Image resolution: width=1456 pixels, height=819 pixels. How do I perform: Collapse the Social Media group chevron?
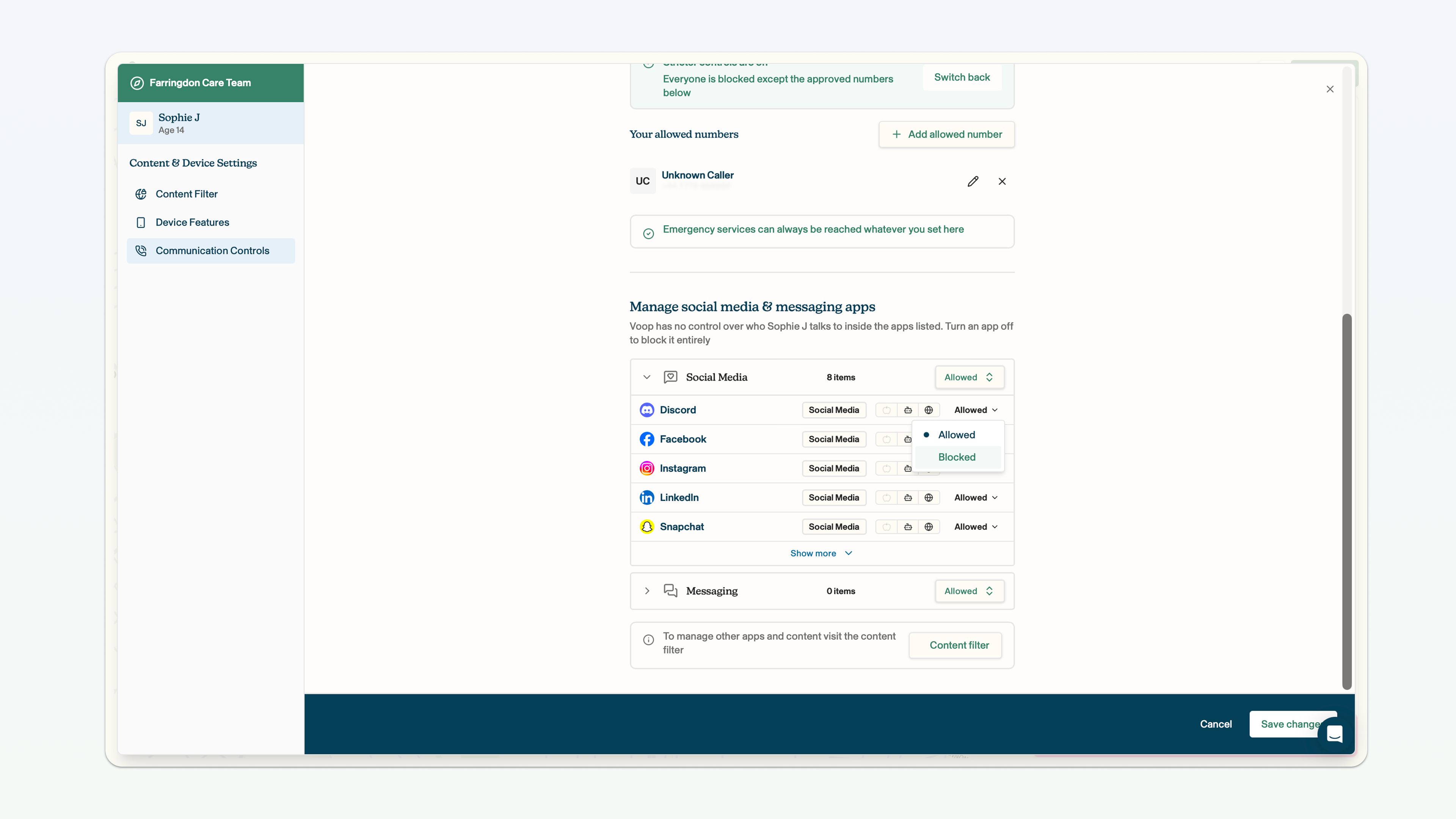tap(646, 378)
